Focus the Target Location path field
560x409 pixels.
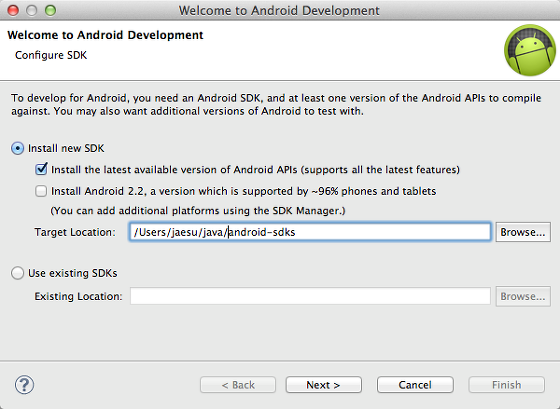point(310,232)
